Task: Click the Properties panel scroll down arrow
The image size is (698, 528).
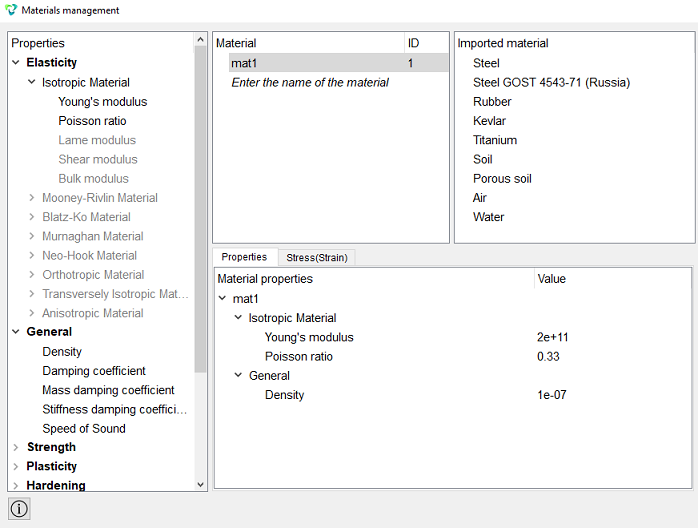Action: tap(200, 484)
